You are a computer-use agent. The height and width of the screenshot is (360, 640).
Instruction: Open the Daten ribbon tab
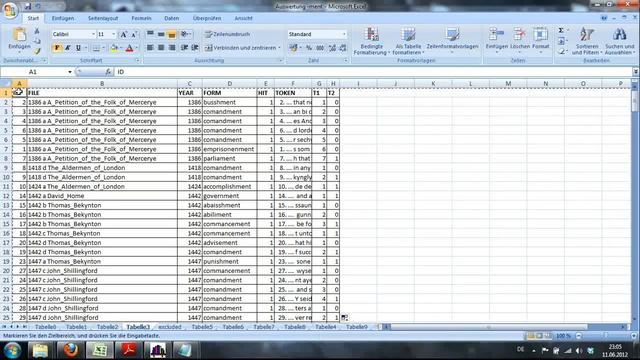[x=171, y=18]
